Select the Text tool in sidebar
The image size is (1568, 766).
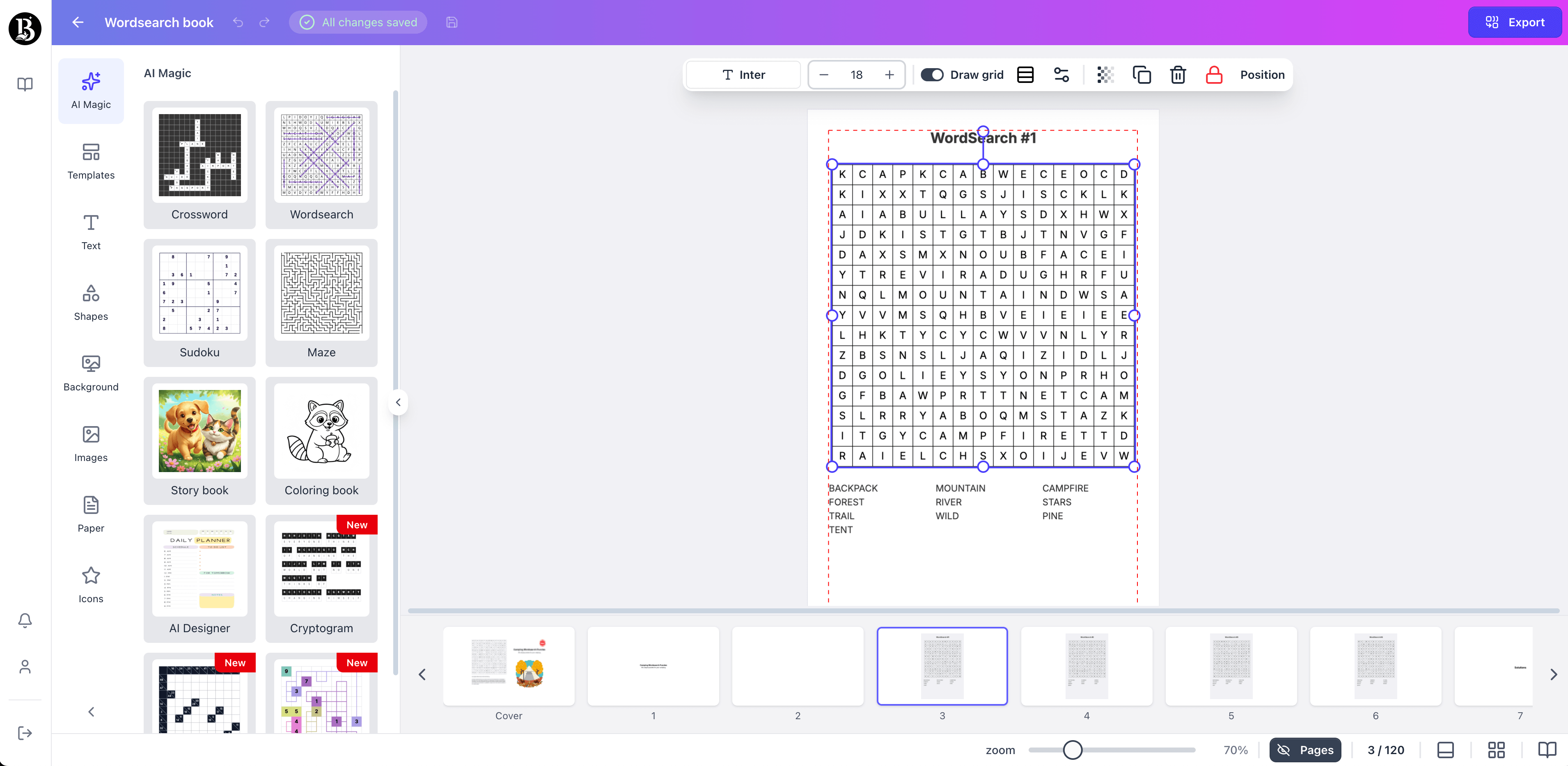pos(91,232)
